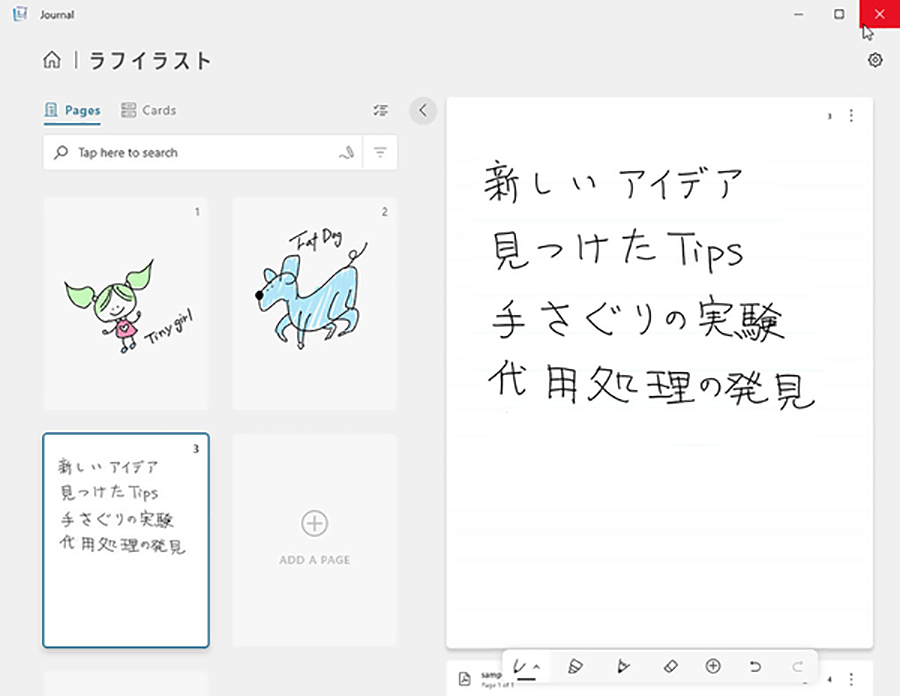900x696 pixels.
Task: Click the Journal app icon in the title bar
Action: [21, 14]
